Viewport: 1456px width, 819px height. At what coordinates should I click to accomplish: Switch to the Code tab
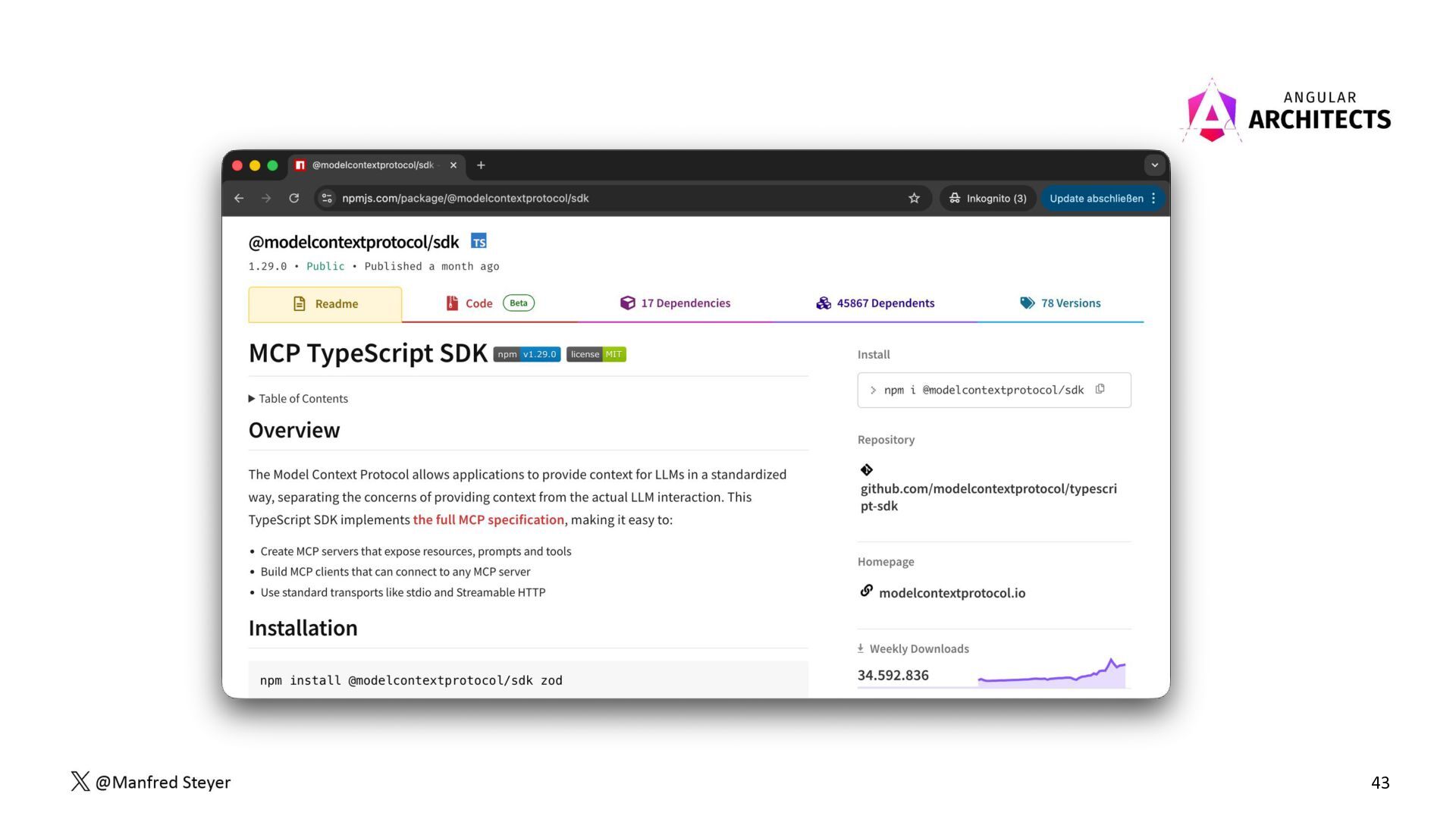click(x=489, y=303)
